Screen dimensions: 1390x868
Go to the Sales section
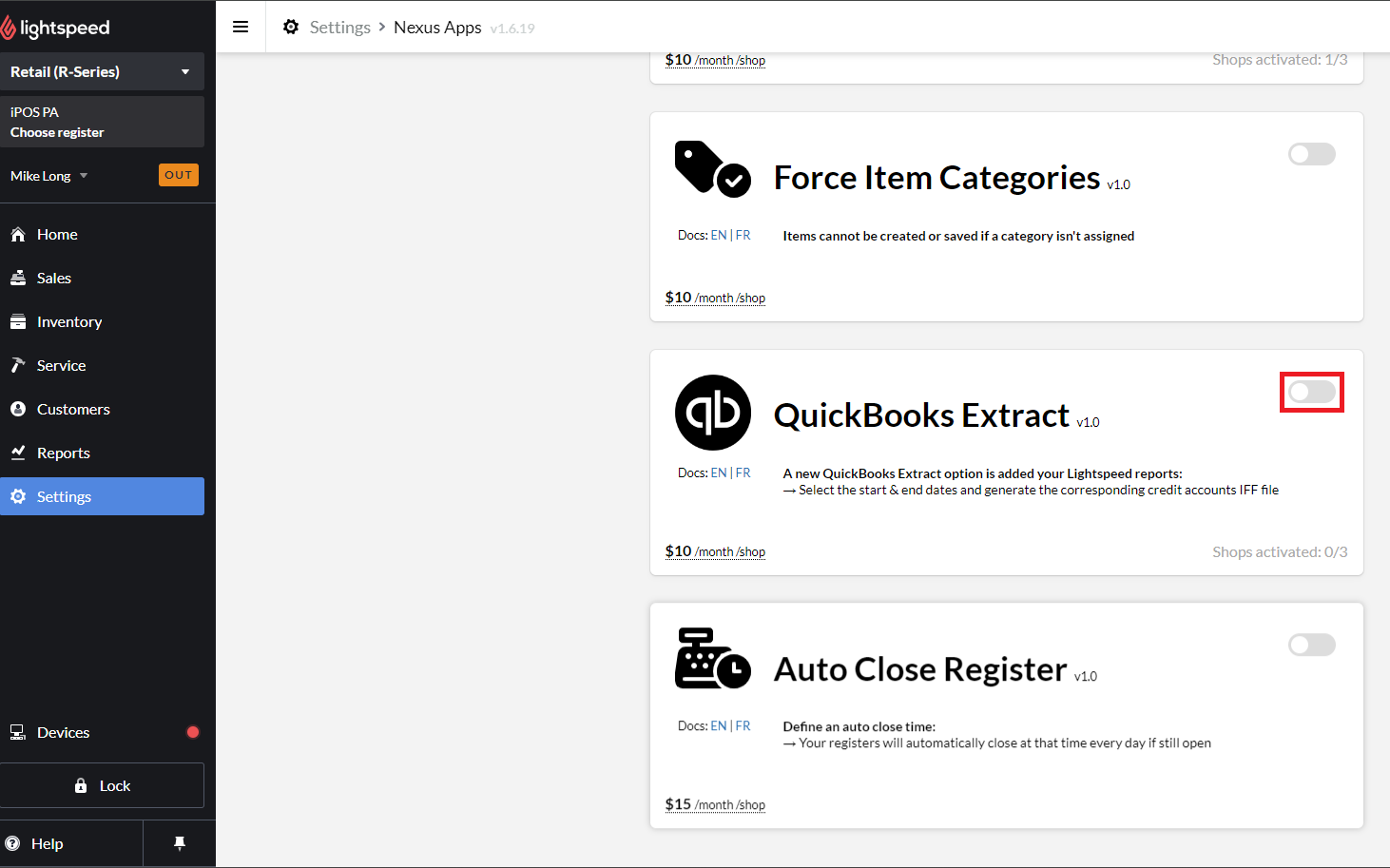[x=102, y=278]
